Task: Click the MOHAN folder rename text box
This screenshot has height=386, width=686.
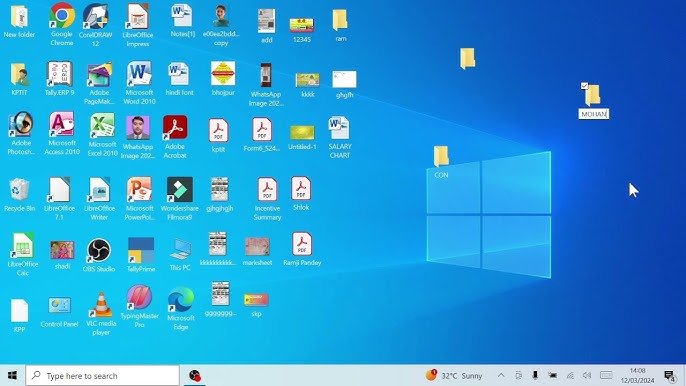Action: click(x=594, y=114)
